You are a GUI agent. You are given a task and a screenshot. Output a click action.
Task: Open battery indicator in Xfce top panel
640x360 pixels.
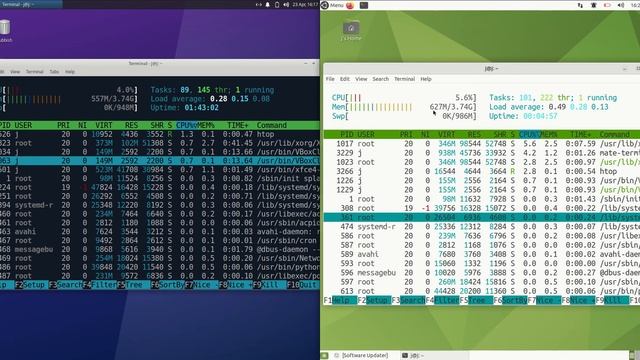(277, 4)
